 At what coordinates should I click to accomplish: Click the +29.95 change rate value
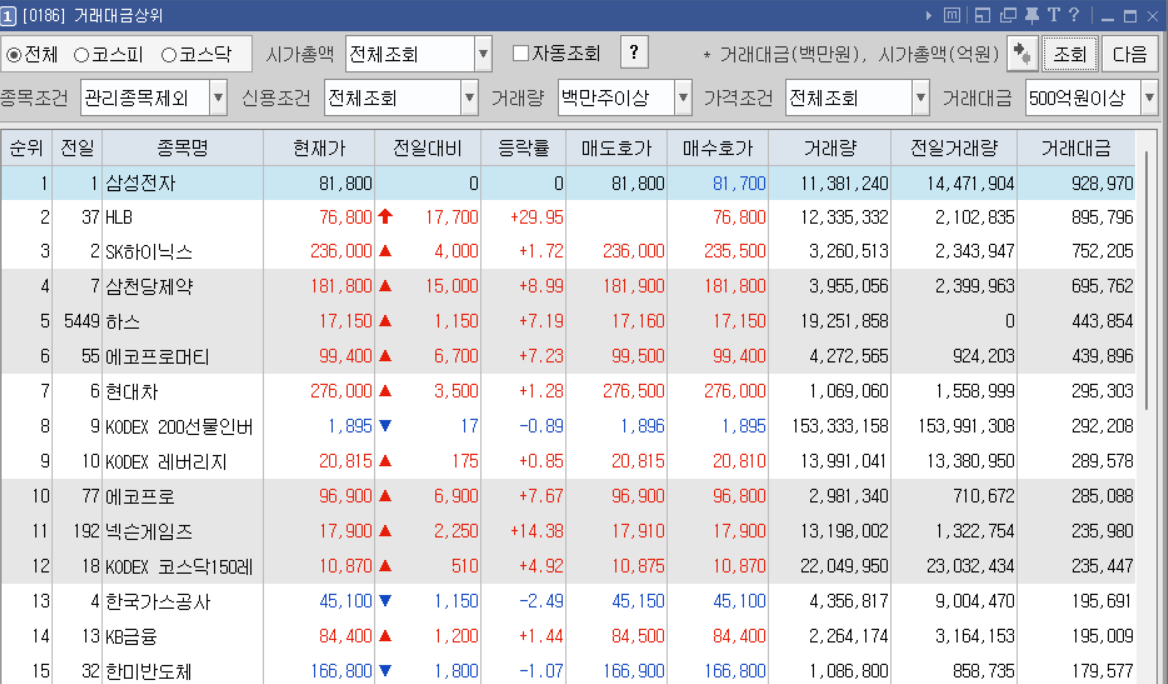[x=536, y=218]
